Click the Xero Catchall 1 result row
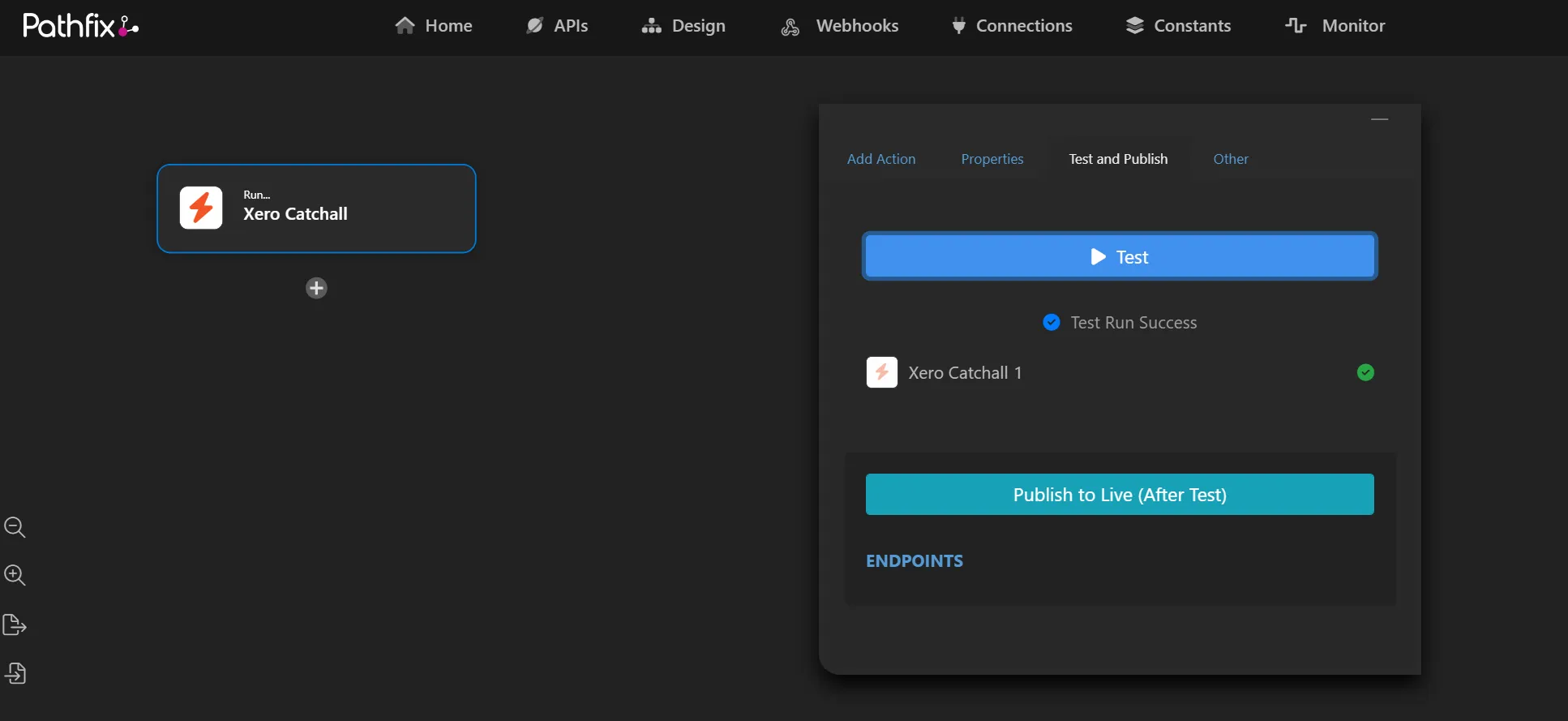 coord(1120,372)
